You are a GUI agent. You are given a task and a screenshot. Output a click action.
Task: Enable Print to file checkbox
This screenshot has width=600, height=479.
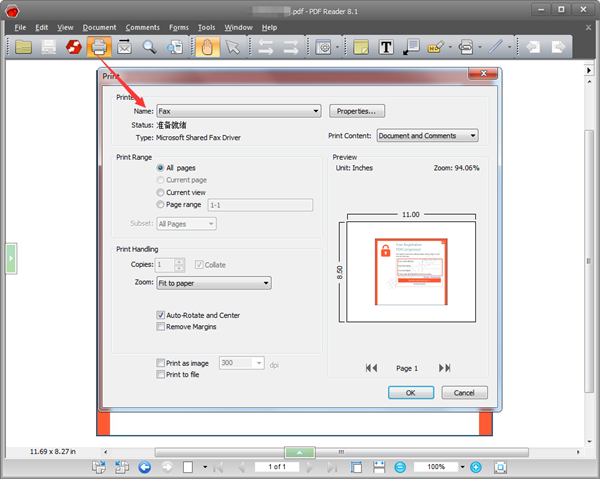161,374
